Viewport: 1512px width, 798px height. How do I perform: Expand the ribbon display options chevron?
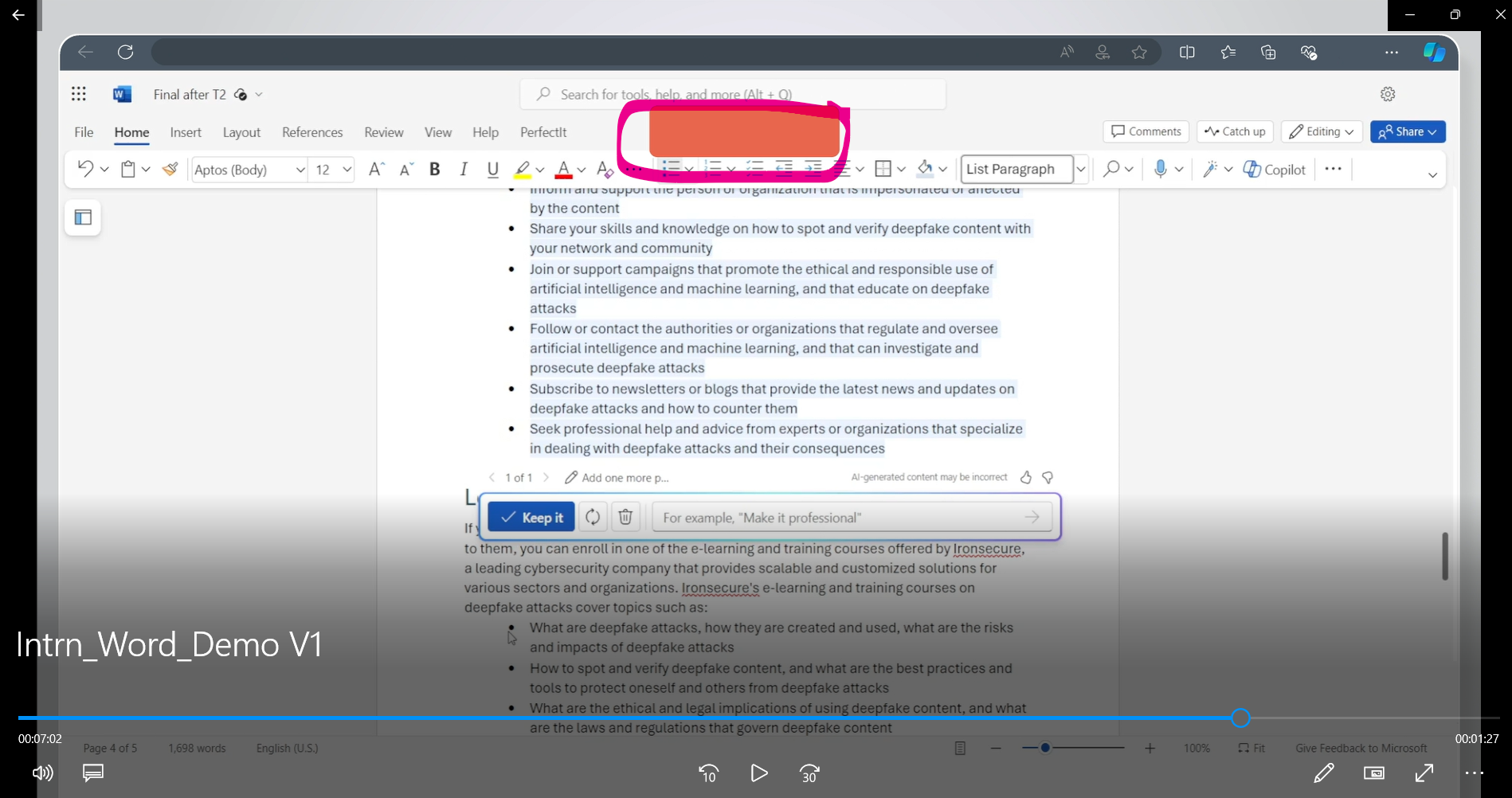[x=1432, y=174]
